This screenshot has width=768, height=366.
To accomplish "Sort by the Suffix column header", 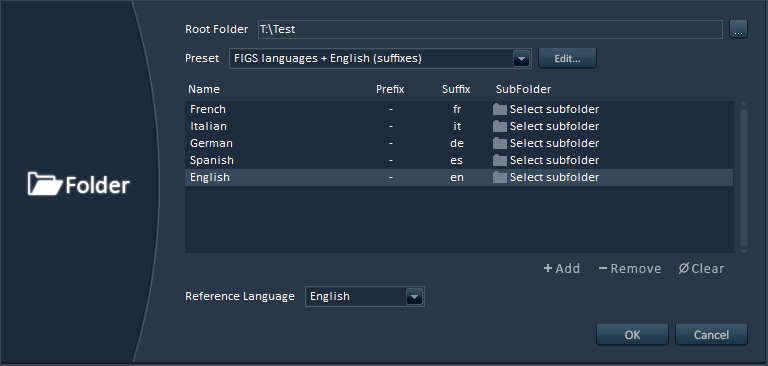I will (456, 89).
